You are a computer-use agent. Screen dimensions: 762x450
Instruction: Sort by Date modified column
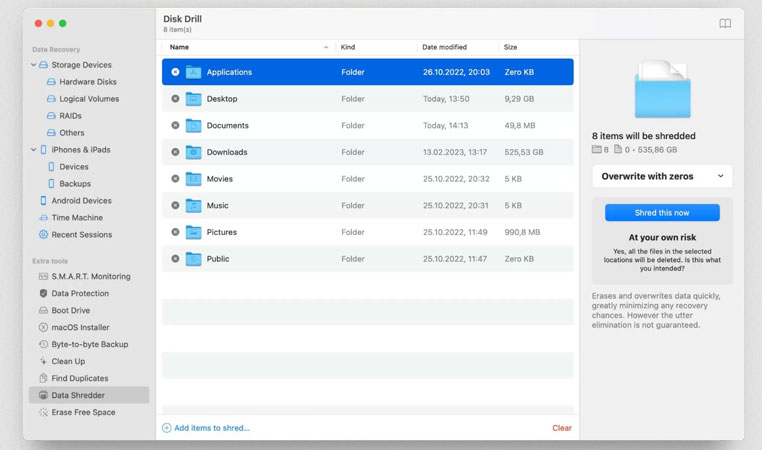pyautogui.click(x=444, y=47)
